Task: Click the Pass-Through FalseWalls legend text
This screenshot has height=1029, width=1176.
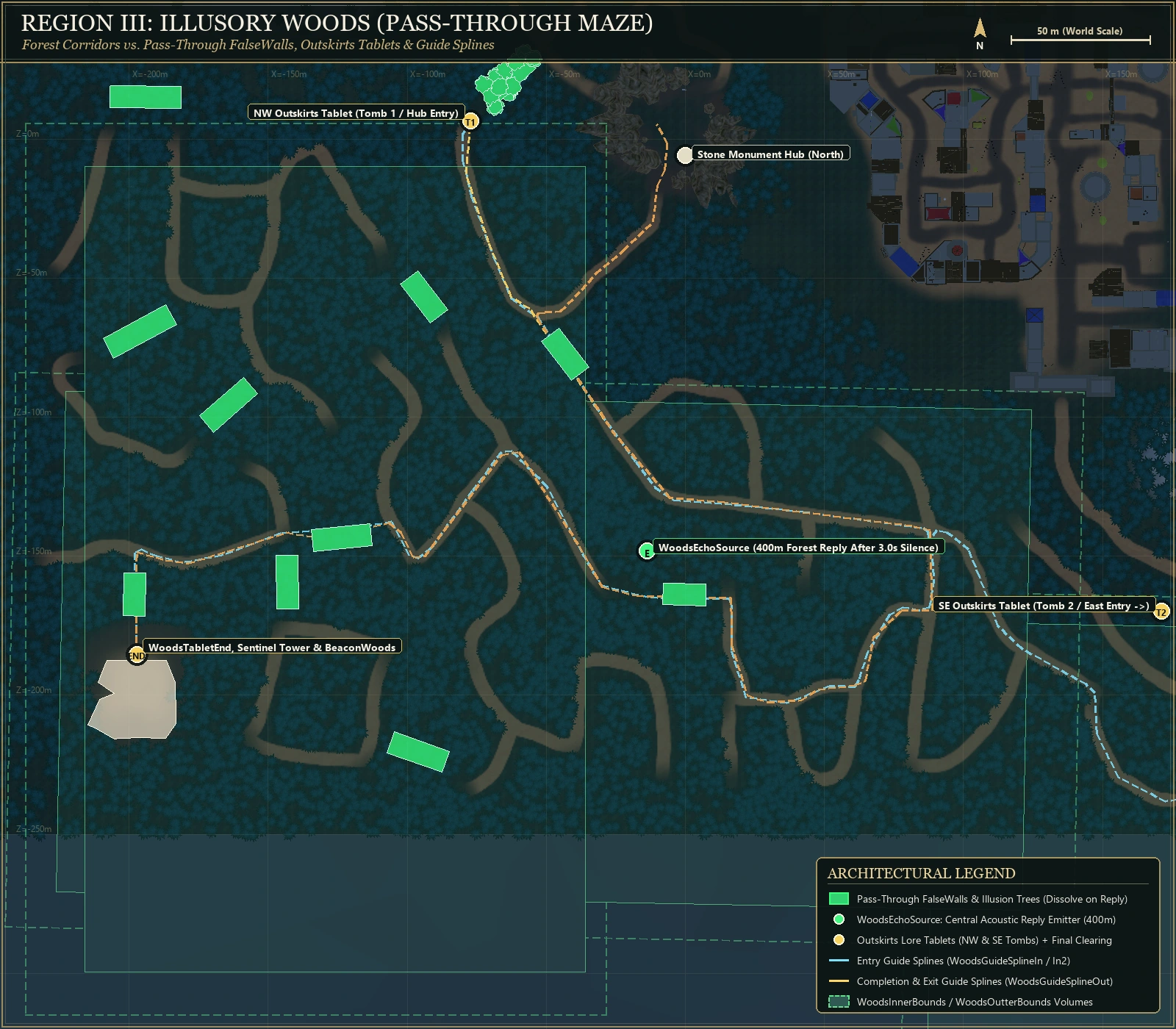Action: pyautogui.click(x=992, y=899)
